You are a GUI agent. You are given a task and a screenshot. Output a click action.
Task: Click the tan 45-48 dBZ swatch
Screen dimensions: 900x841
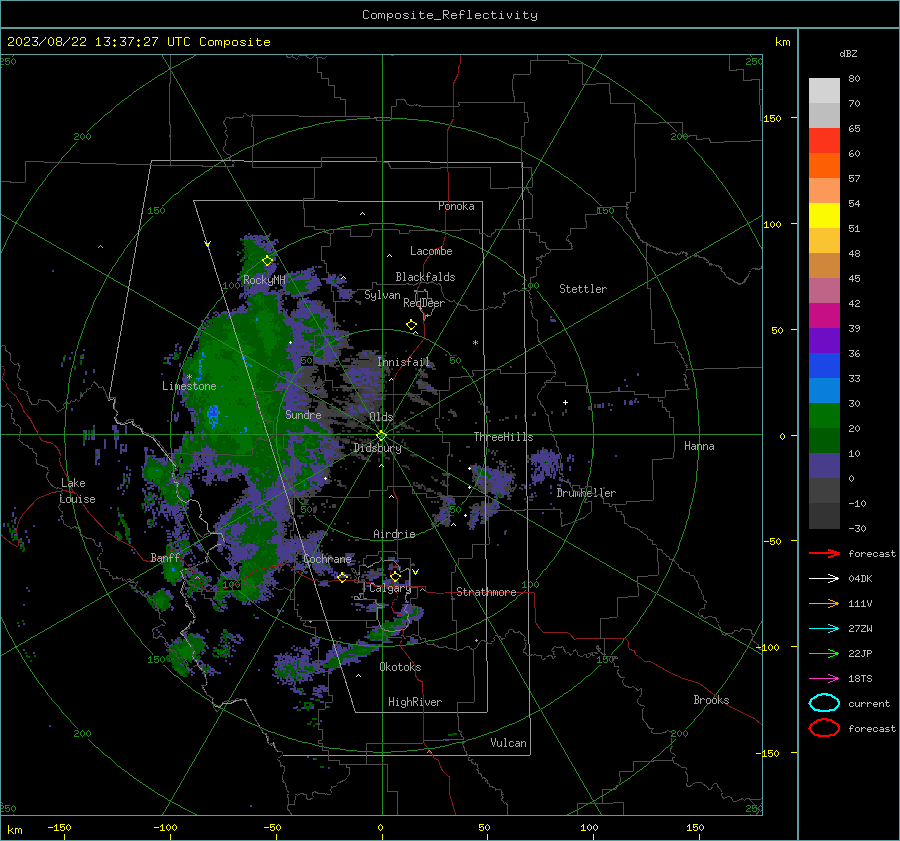(x=824, y=266)
